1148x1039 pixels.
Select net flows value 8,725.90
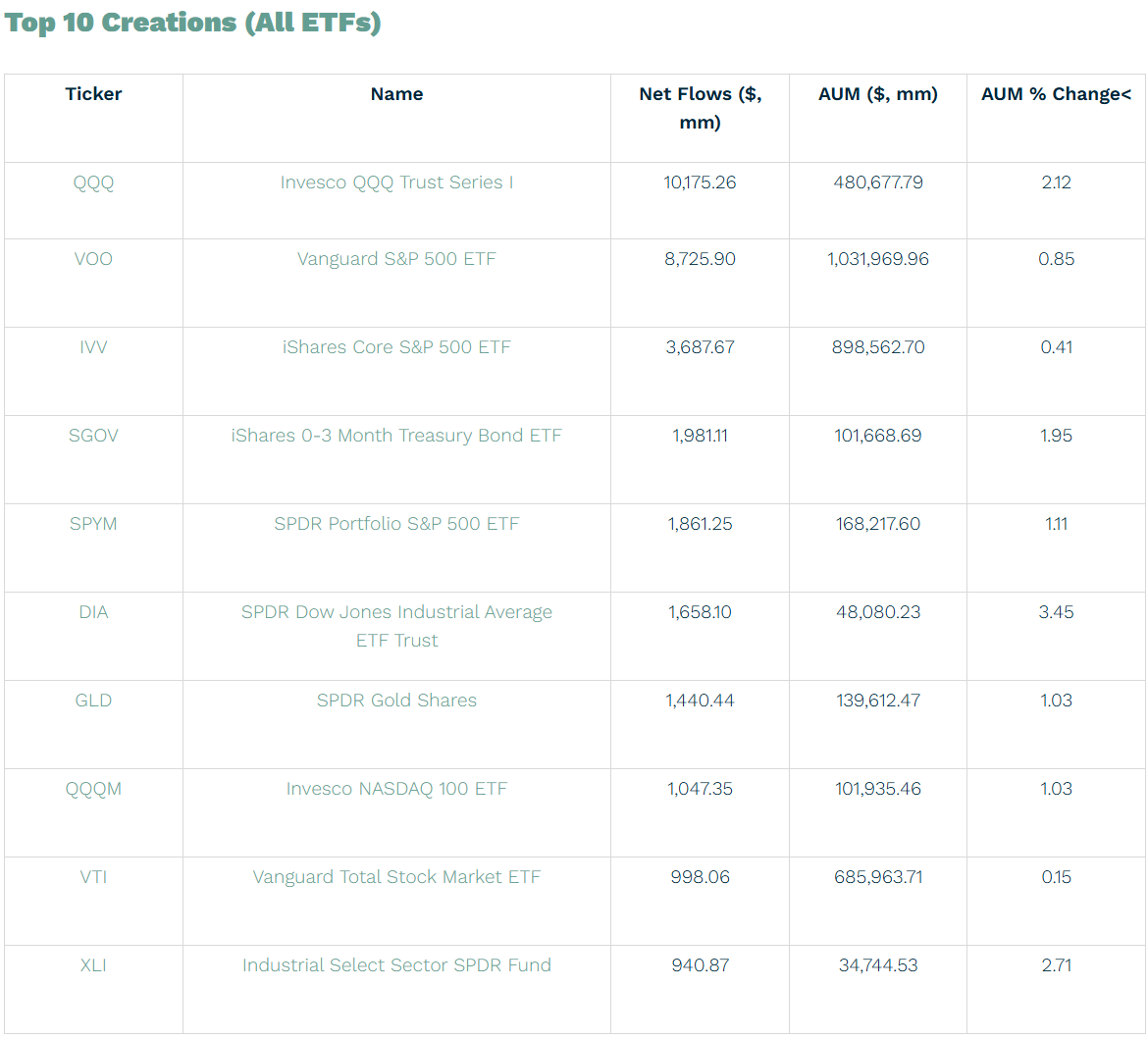pyautogui.click(x=700, y=259)
